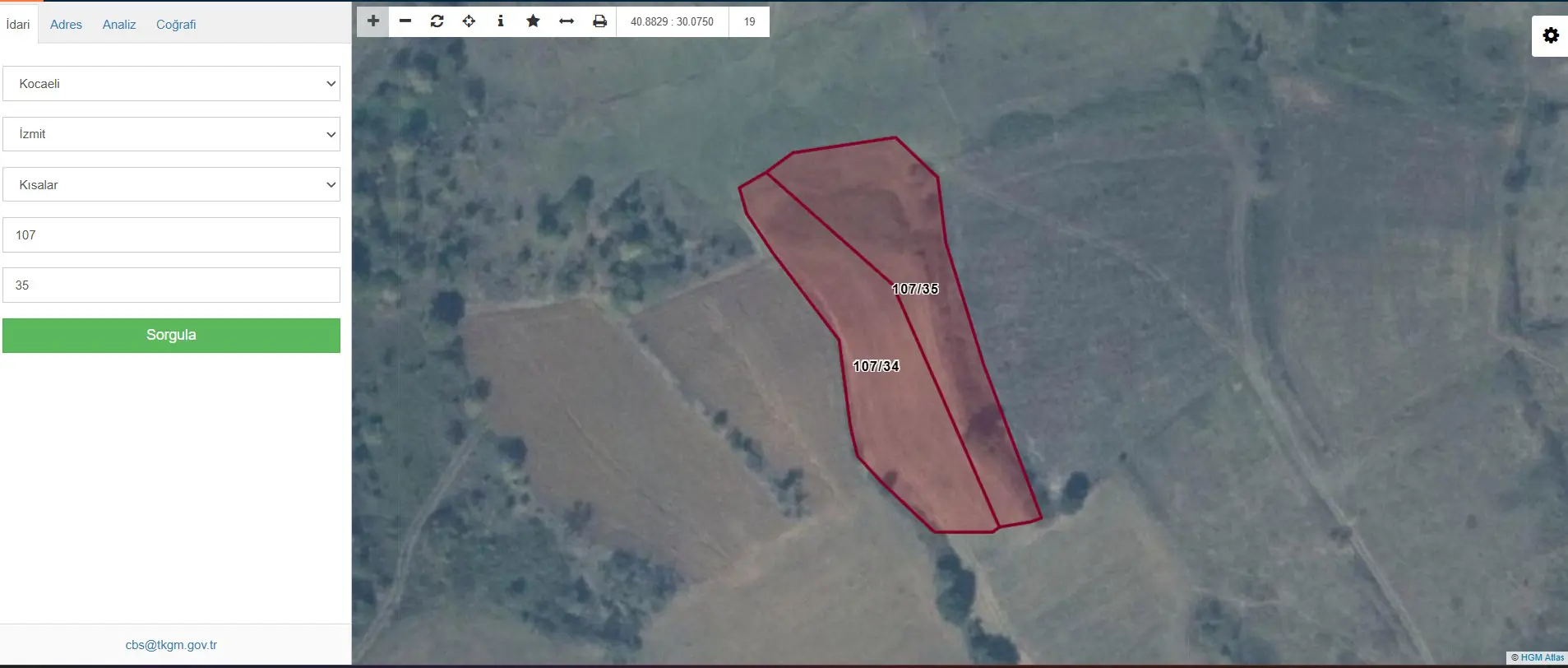Viewport: 1568px width, 668px height.
Task: Focus the parcel number field containing 35
Action: coord(171,285)
